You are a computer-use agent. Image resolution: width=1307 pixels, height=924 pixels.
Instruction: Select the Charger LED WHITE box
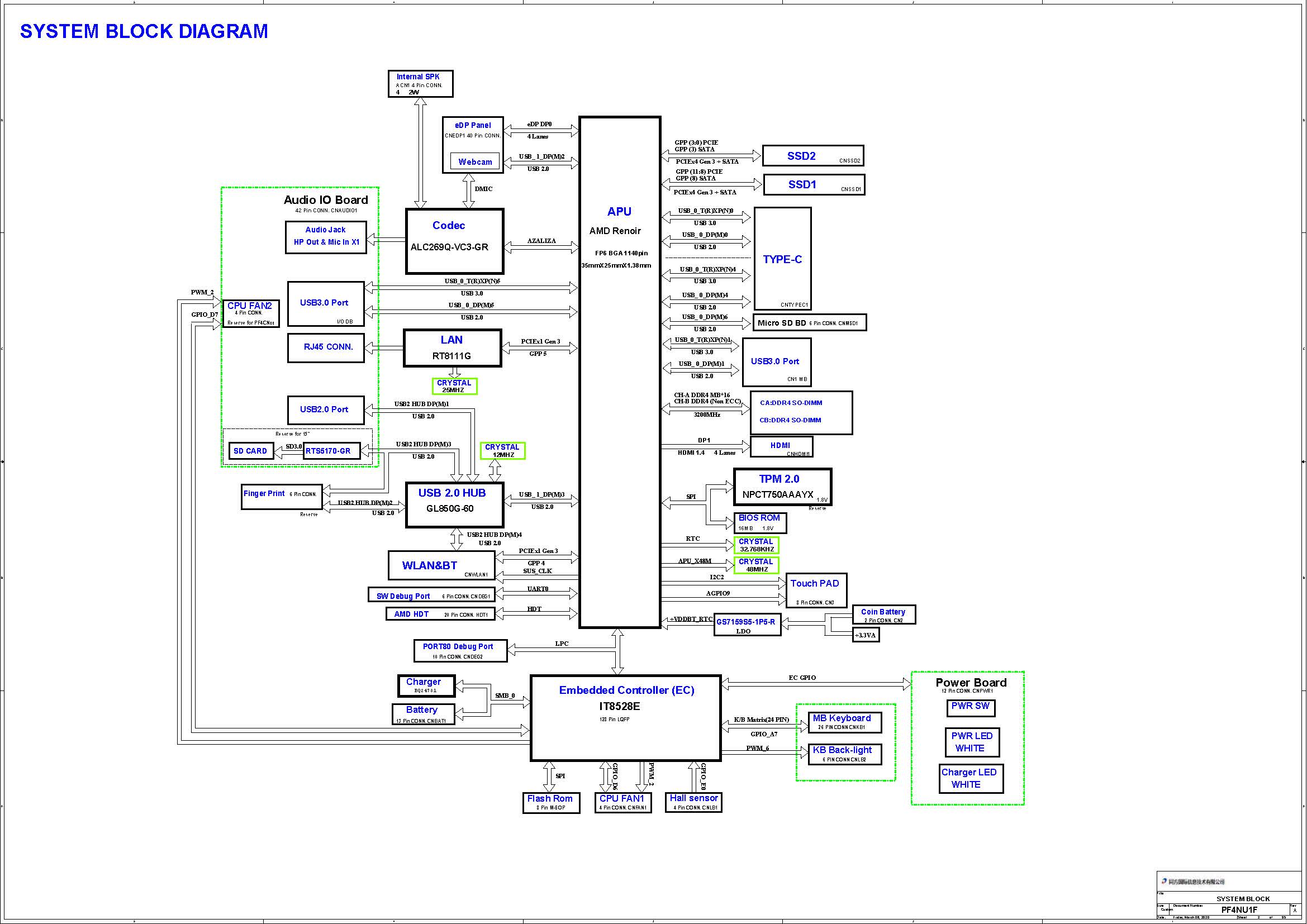pyautogui.click(x=970, y=778)
